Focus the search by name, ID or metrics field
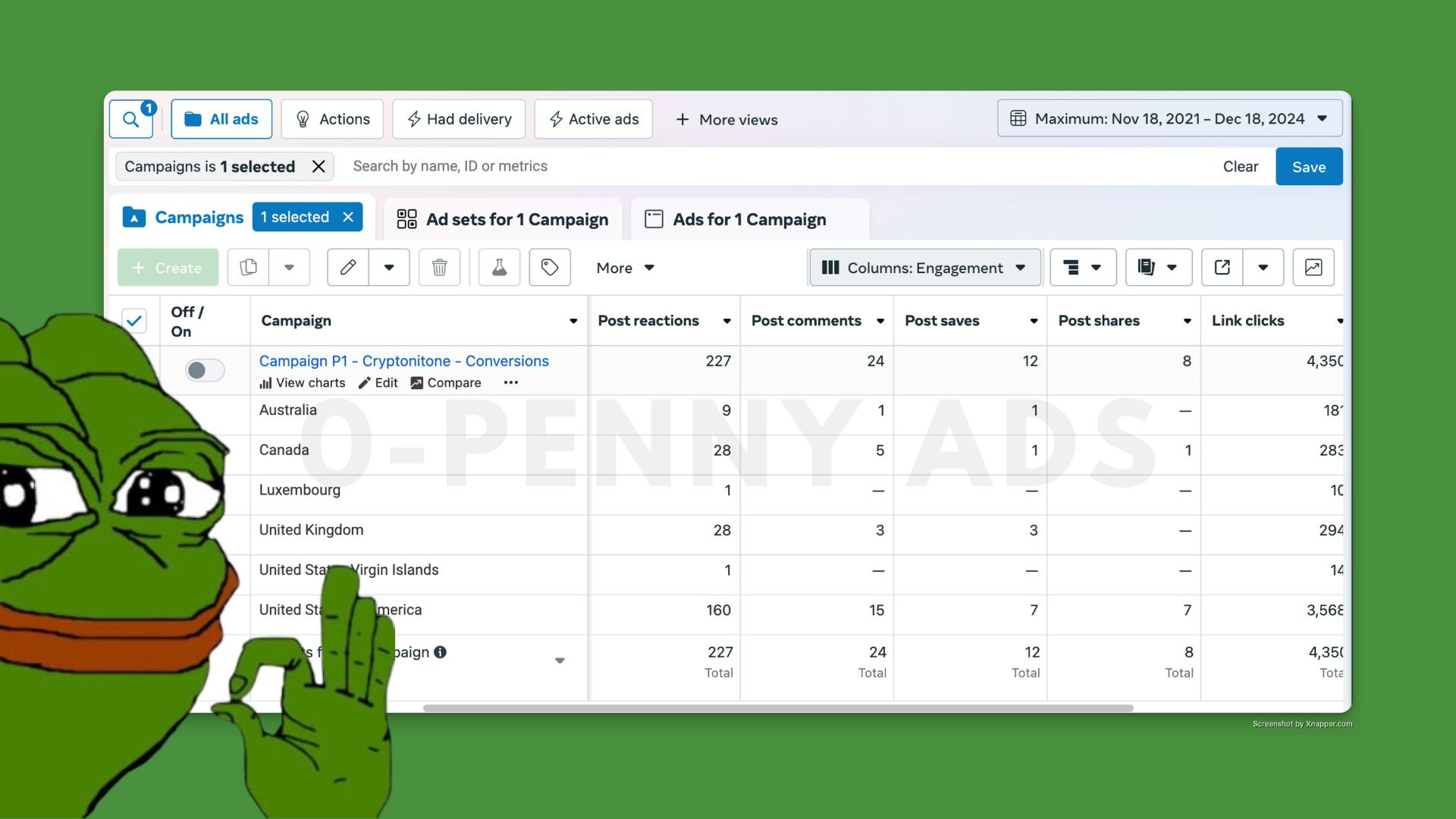The width and height of the screenshot is (1456, 819). pos(773,166)
